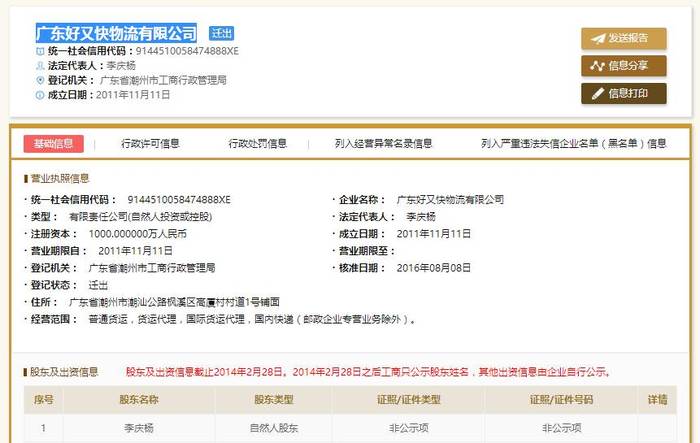Click the 信息打印 print info button
This screenshot has height=443, width=700.
point(624,93)
